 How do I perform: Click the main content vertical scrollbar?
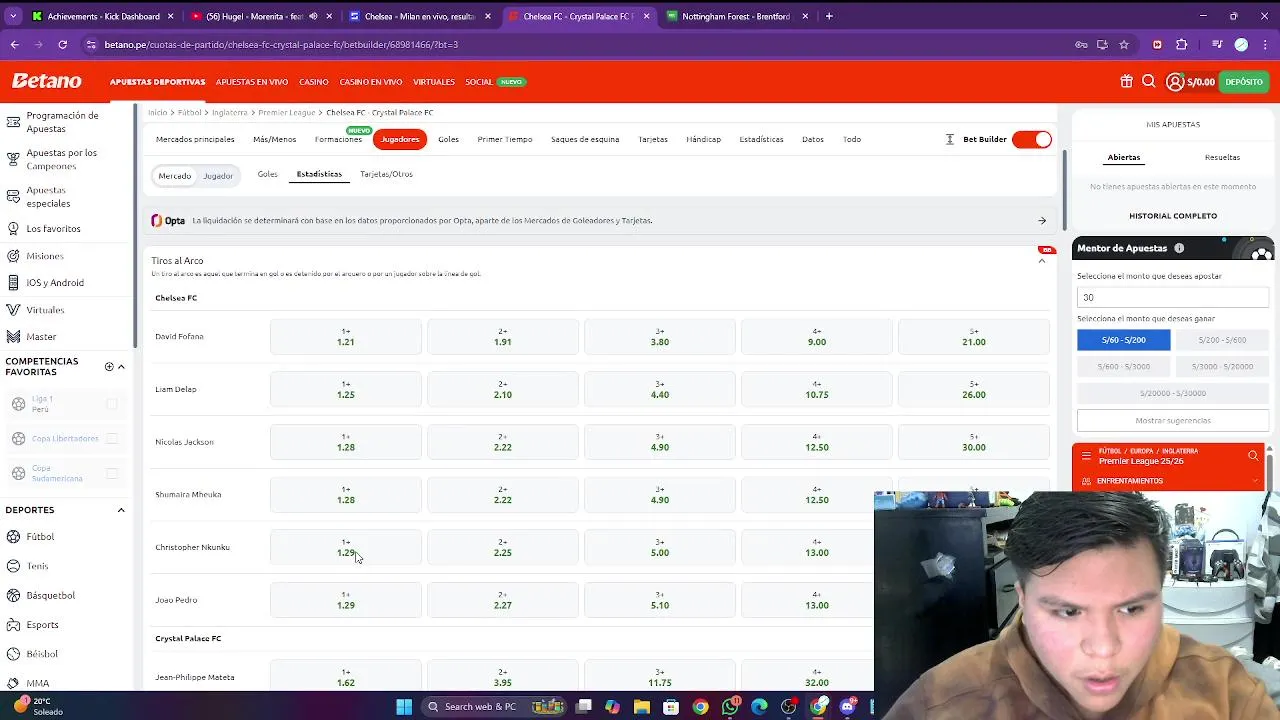point(1063,190)
